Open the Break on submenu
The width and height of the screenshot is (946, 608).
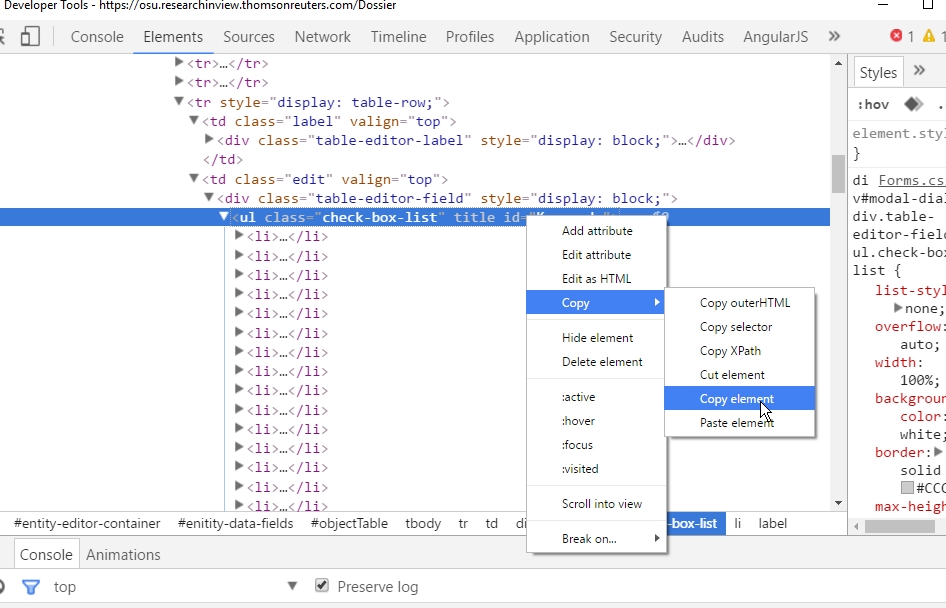coord(597,539)
